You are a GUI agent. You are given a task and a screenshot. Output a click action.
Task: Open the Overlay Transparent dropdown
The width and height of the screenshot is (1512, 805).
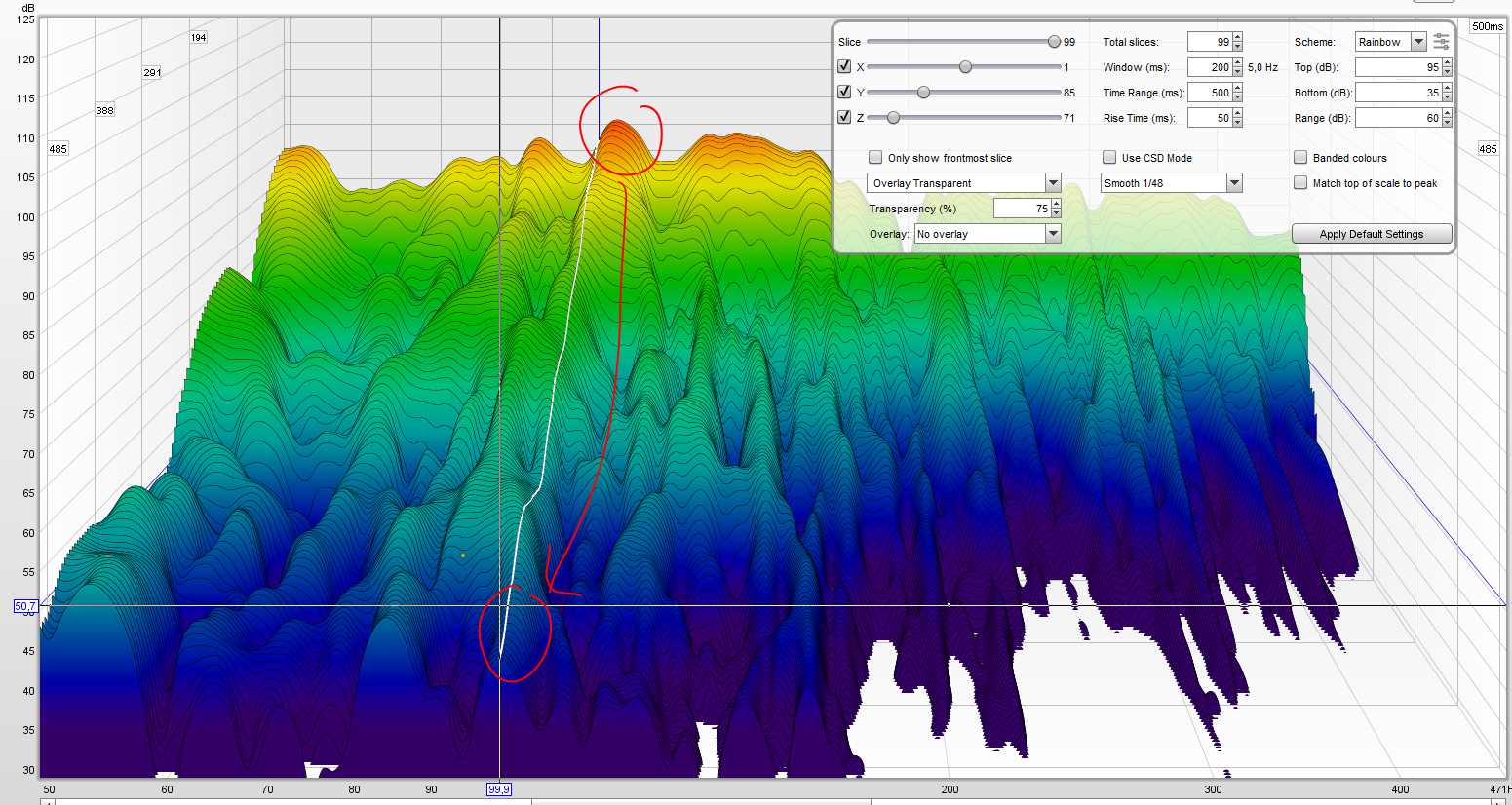(x=963, y=183)
